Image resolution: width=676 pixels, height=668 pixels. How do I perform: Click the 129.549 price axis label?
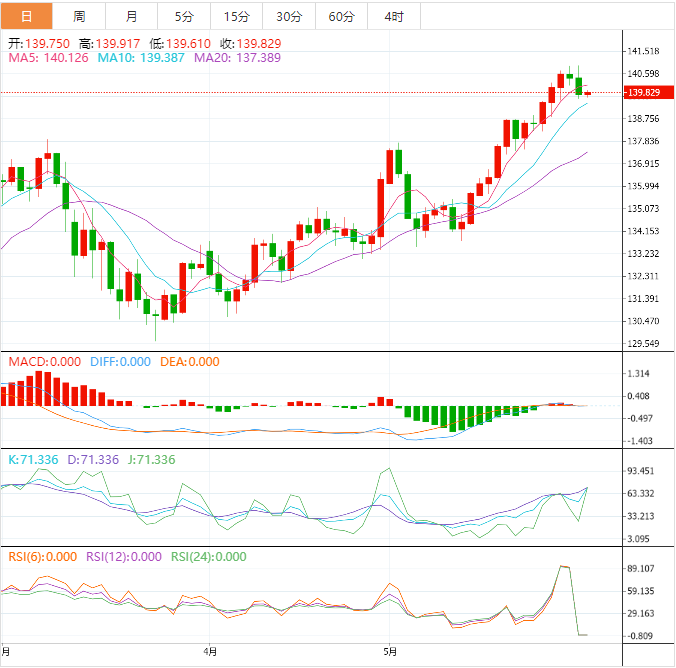643,344
